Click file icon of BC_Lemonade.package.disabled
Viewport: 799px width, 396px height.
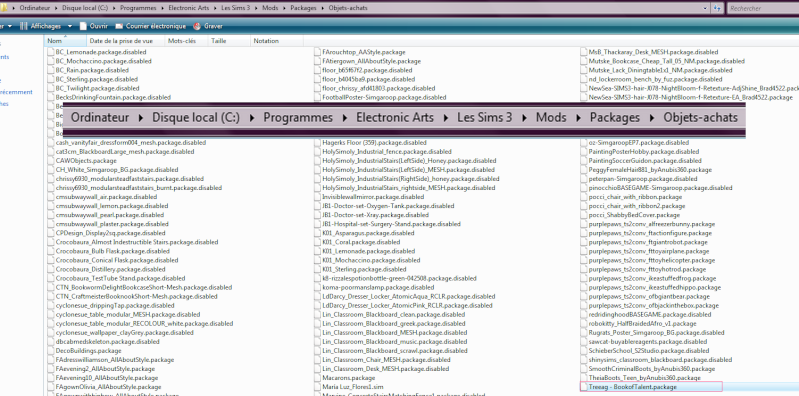point(50,52)
